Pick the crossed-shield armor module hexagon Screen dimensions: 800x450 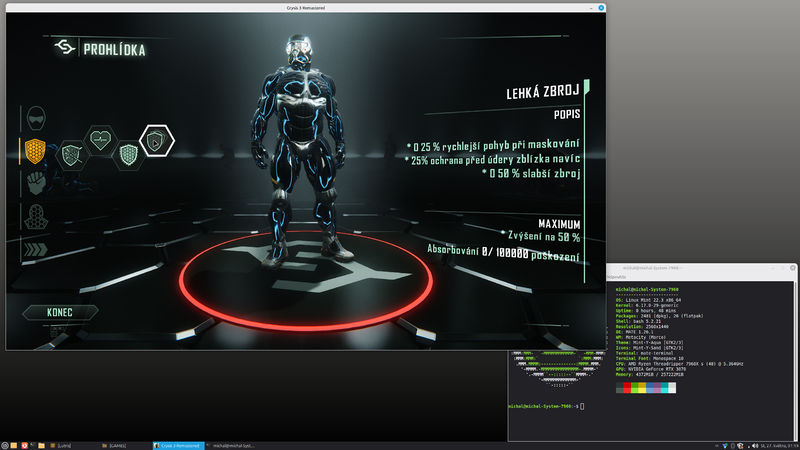pos(71,155)
